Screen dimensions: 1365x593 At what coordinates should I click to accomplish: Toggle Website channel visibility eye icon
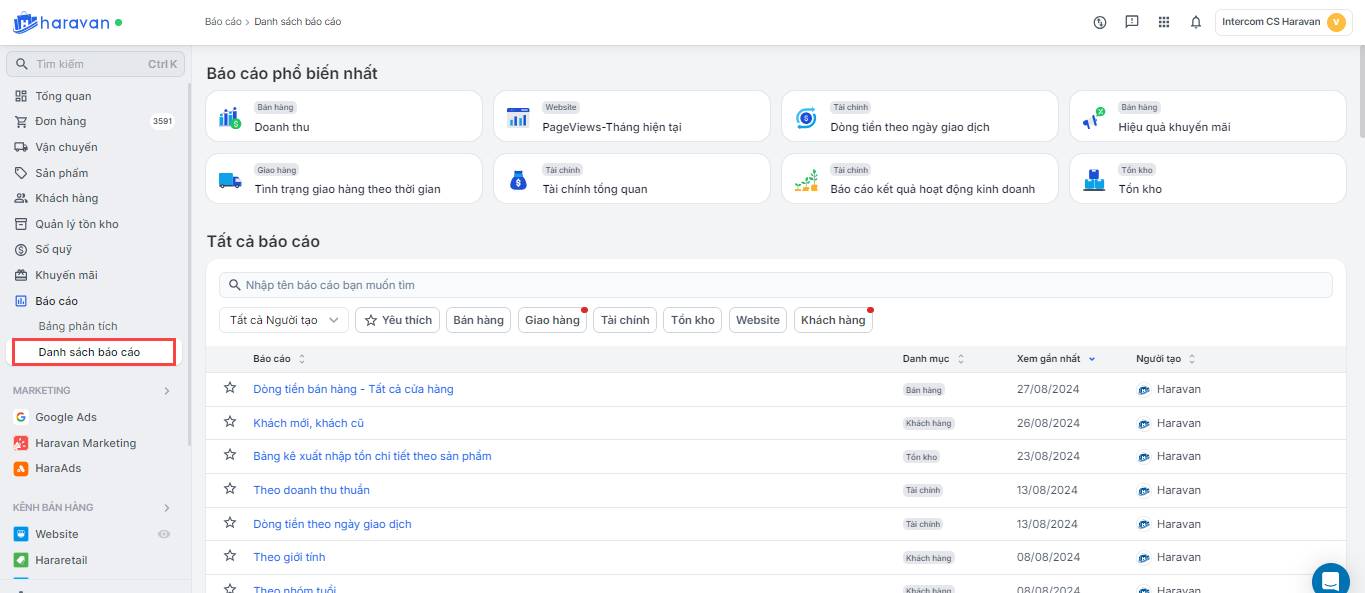click(165, 534)
